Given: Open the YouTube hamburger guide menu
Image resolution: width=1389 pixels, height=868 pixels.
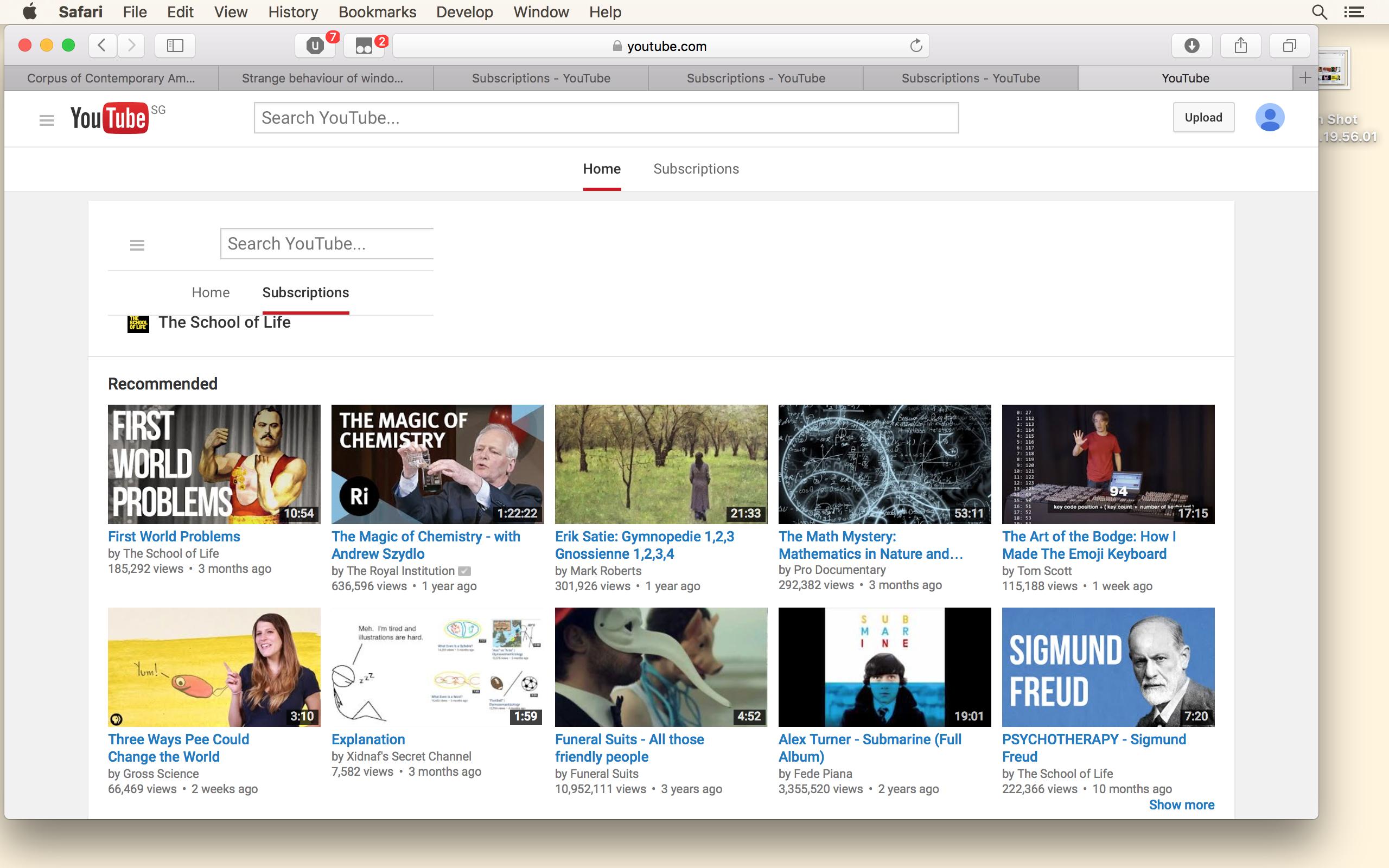Looking at the screenshot, I should click(x=47, y=119).
